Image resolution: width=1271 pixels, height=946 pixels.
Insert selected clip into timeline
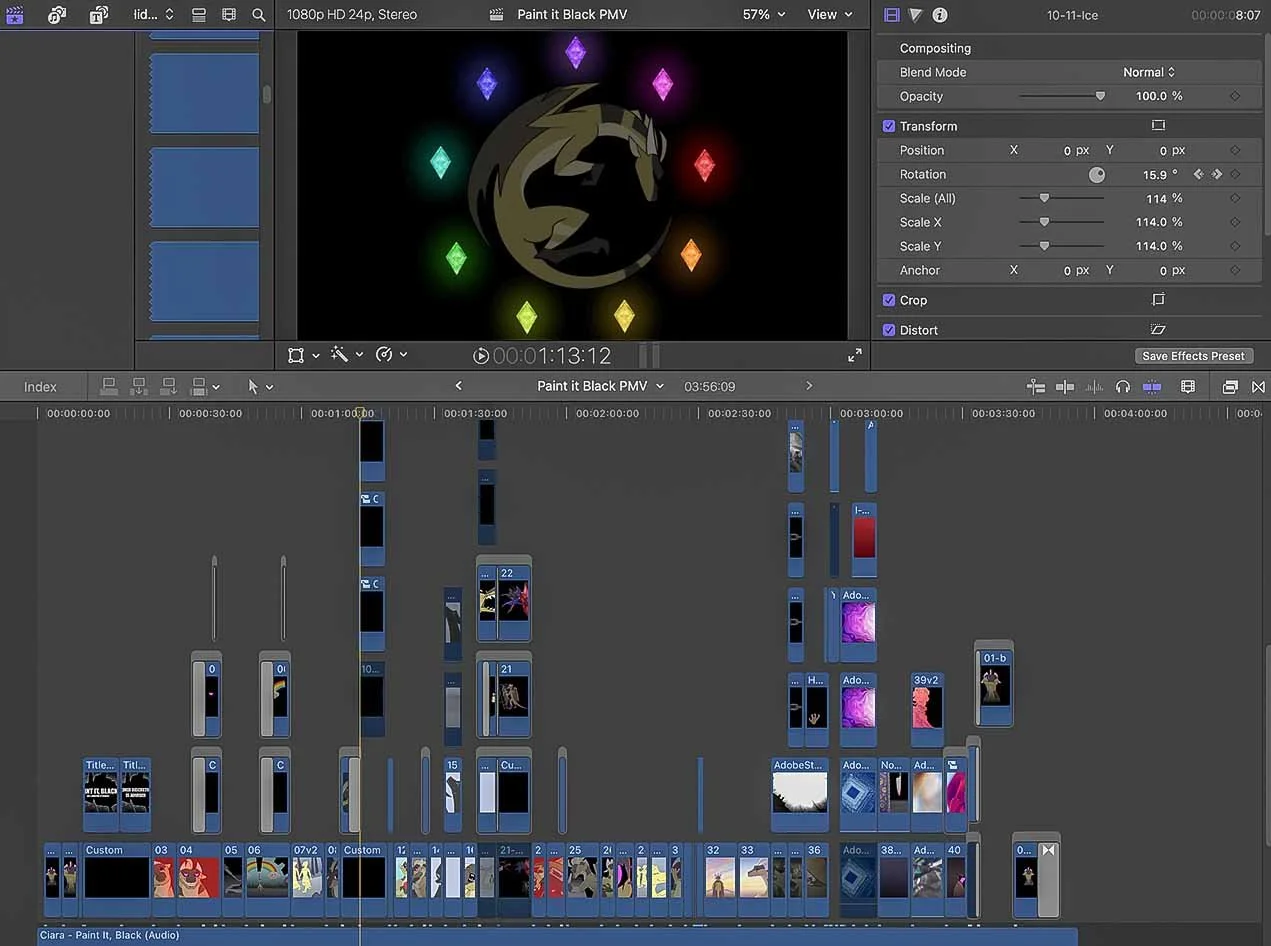(x=139, y=386)
